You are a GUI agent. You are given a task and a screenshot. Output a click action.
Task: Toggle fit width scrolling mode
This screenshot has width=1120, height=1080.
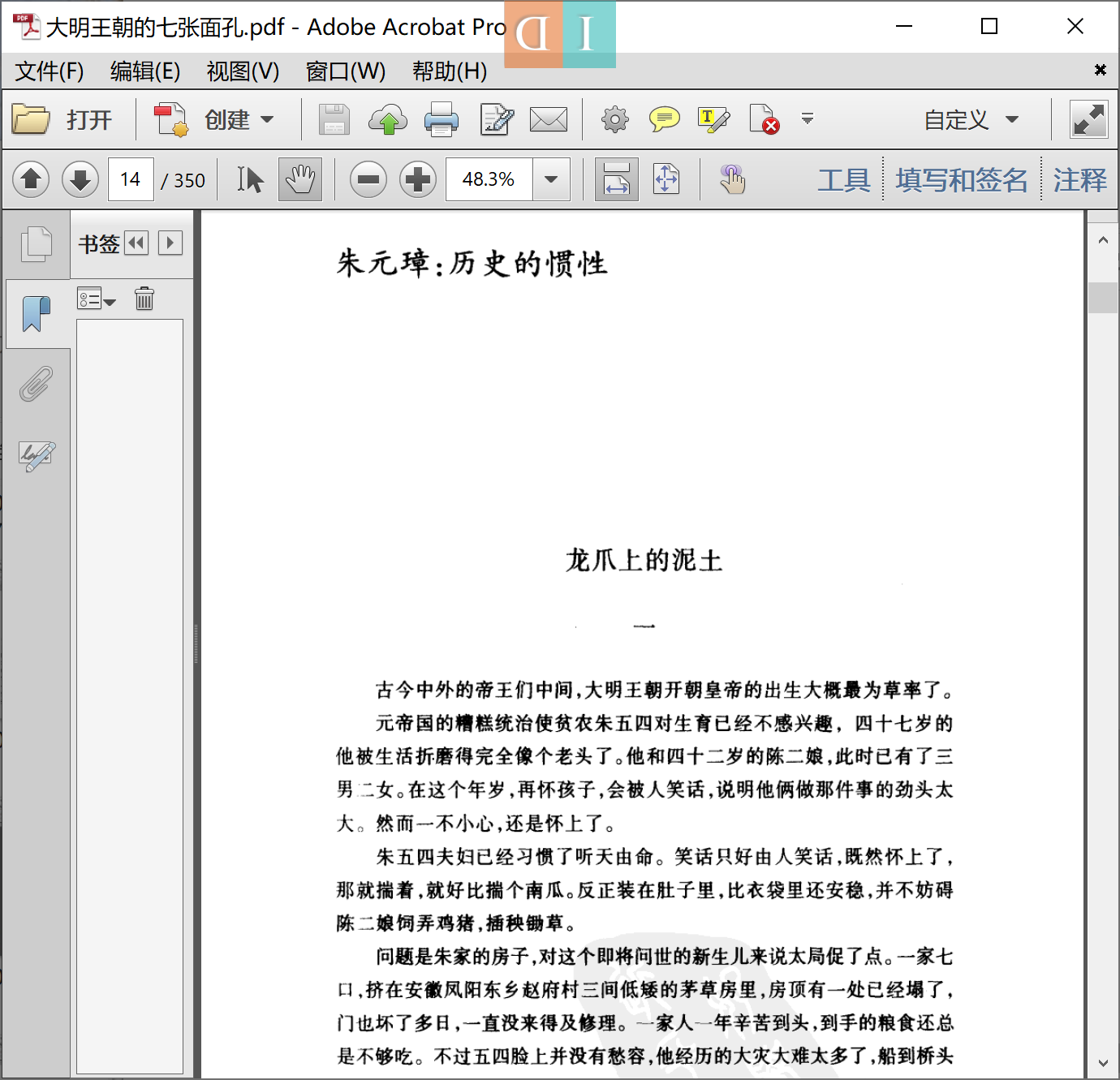[617, 179]
